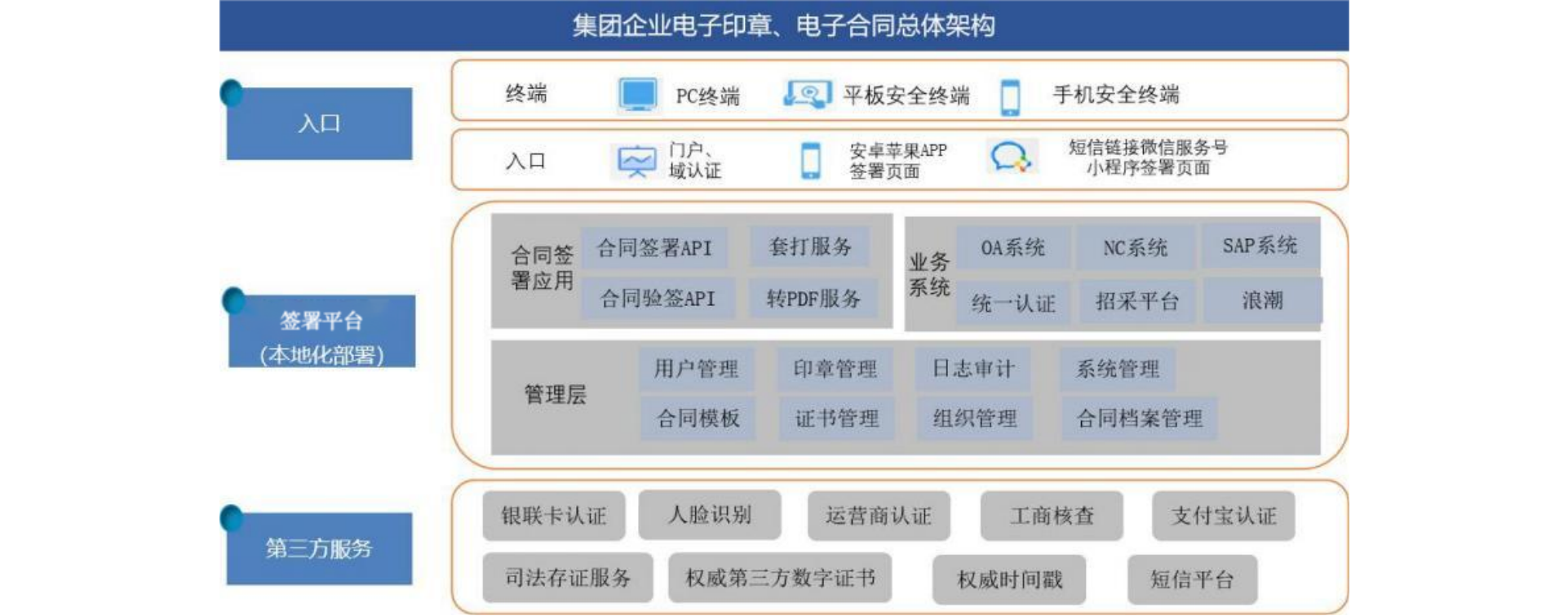Open the 权威第三方数字证书 box
This screenshot has width=1568, height=616.
click(780, 578)
